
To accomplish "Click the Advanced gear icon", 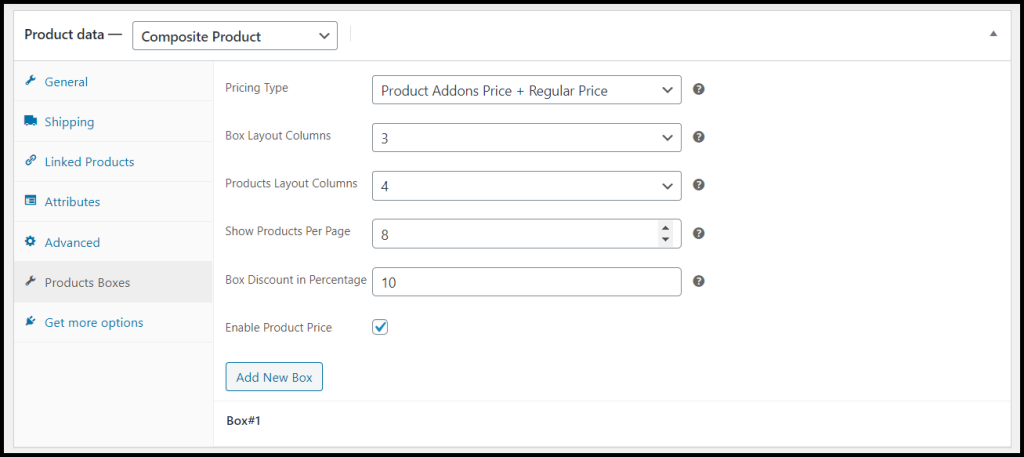I will point(30,242).
